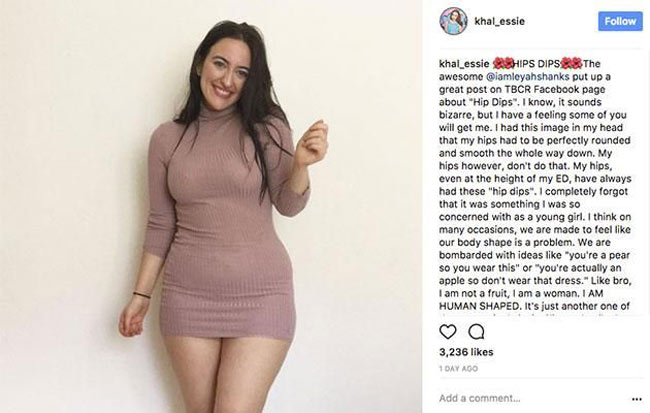Click the "HUMAN SHAPED" line in the caption
The image size is (650, 413).
[x=480, y=306]
